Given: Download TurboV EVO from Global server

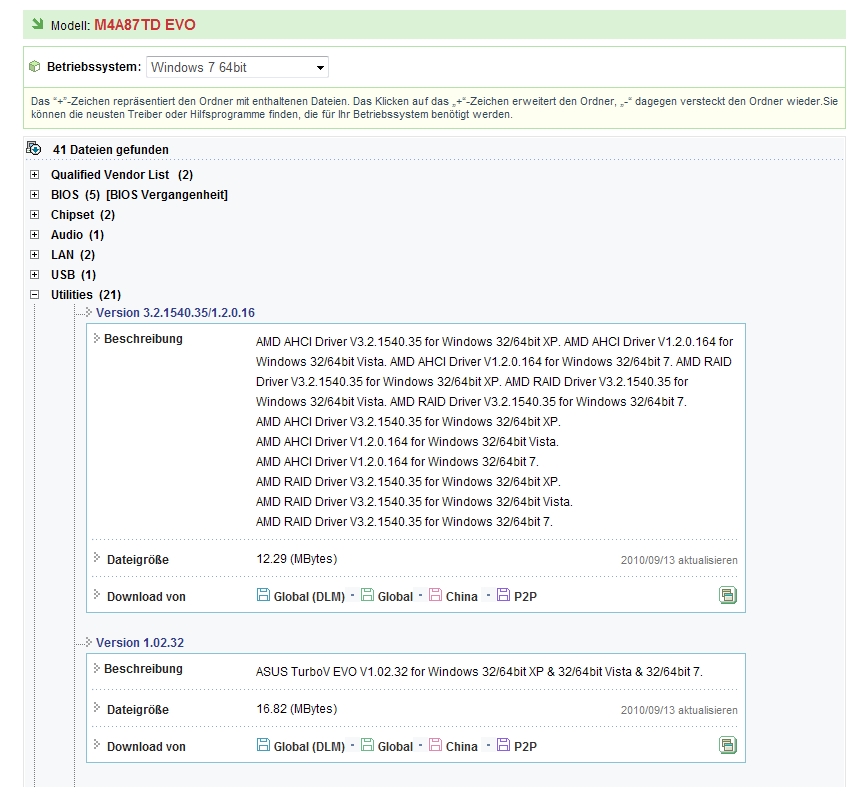Looking at the screenshot, I should click(x=395, y=747).
